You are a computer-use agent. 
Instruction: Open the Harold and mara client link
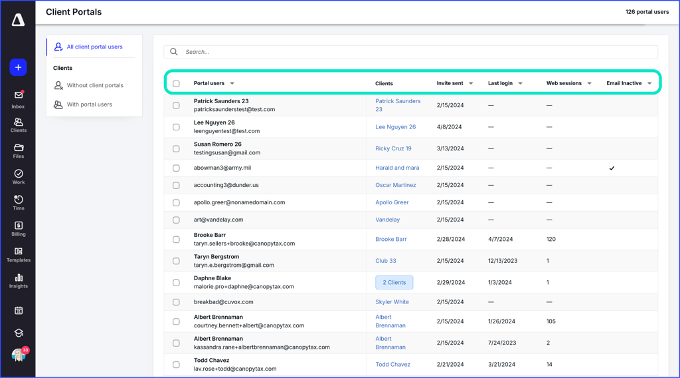tap(397, 168)
